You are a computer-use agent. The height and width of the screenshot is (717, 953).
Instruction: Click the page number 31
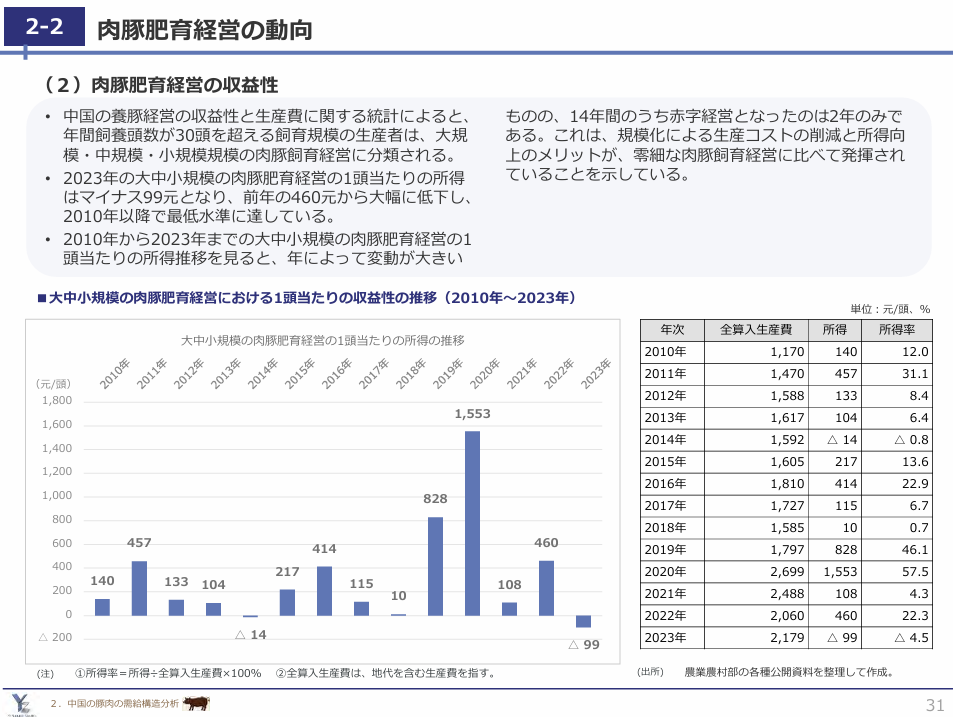point(934,705)
